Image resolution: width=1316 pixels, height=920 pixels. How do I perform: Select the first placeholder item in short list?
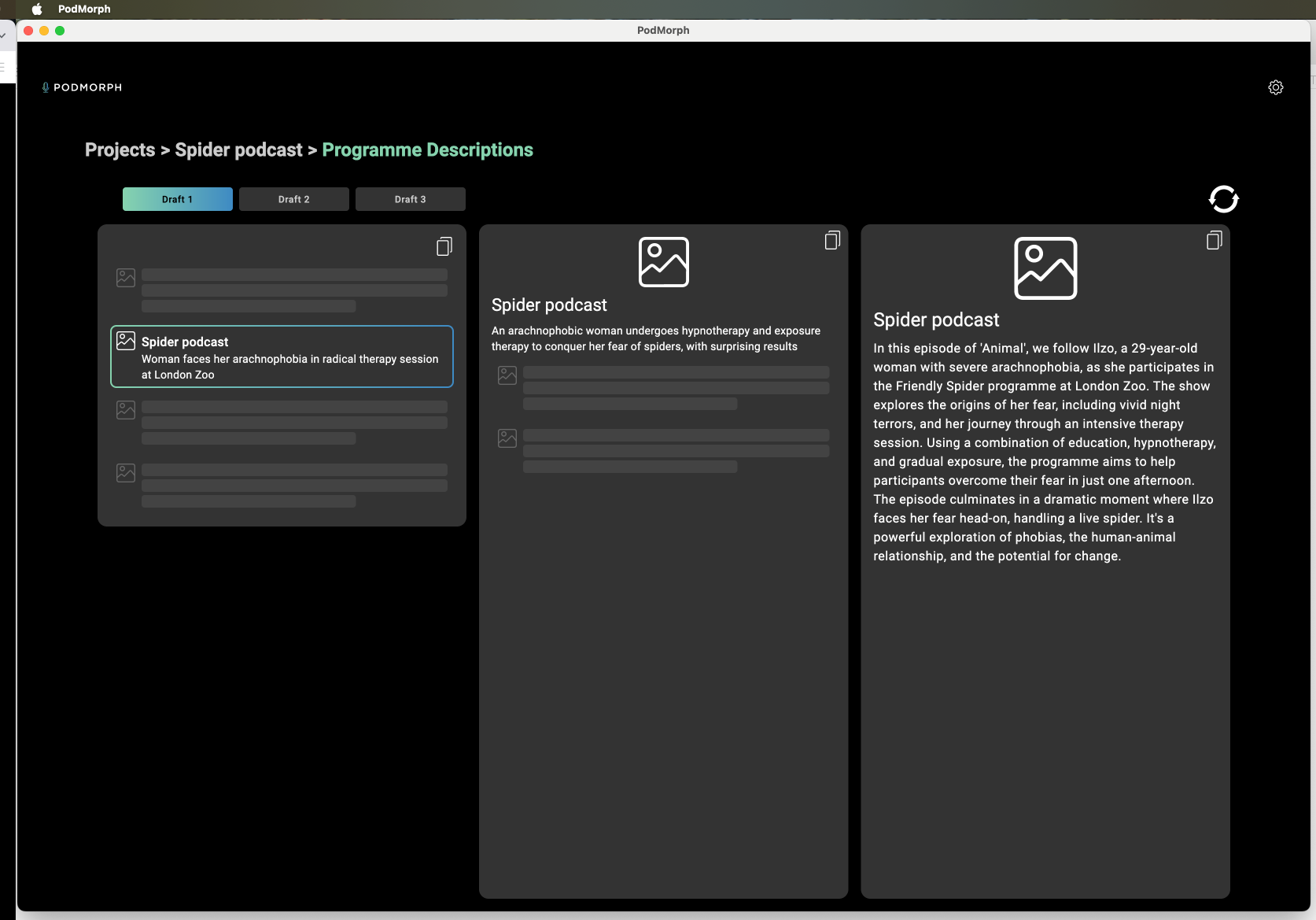(282, 290)
